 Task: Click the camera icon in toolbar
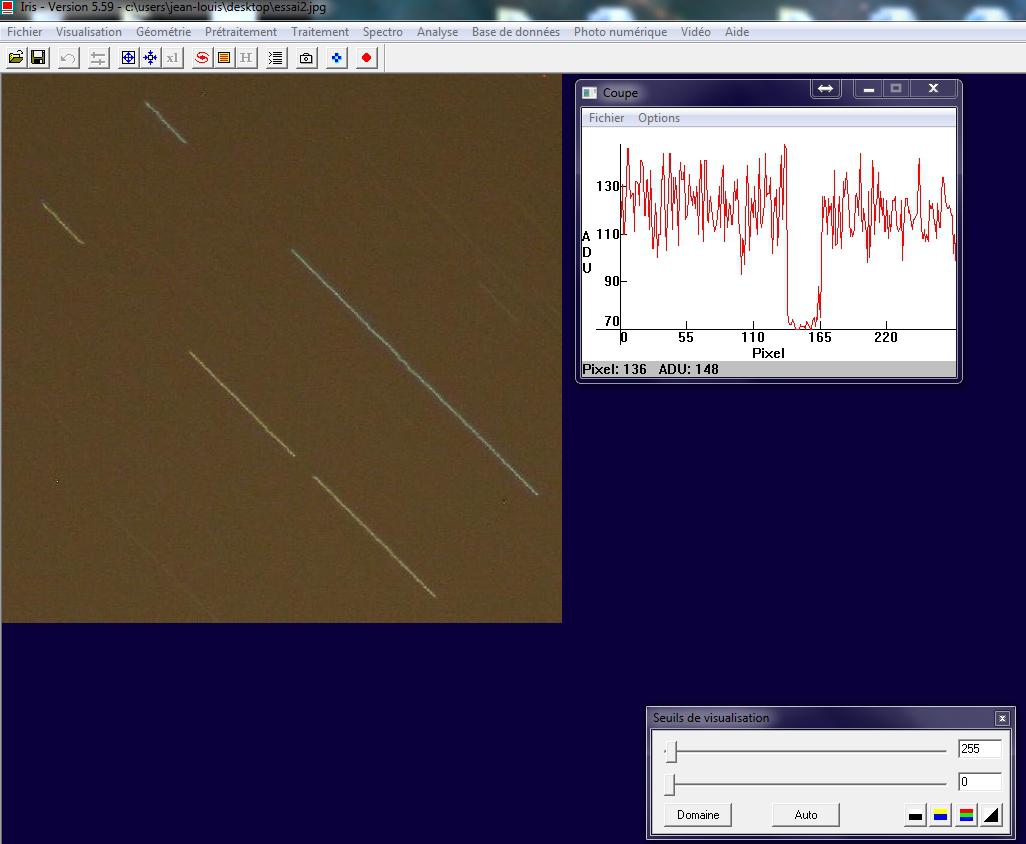[x=306, y=58]
